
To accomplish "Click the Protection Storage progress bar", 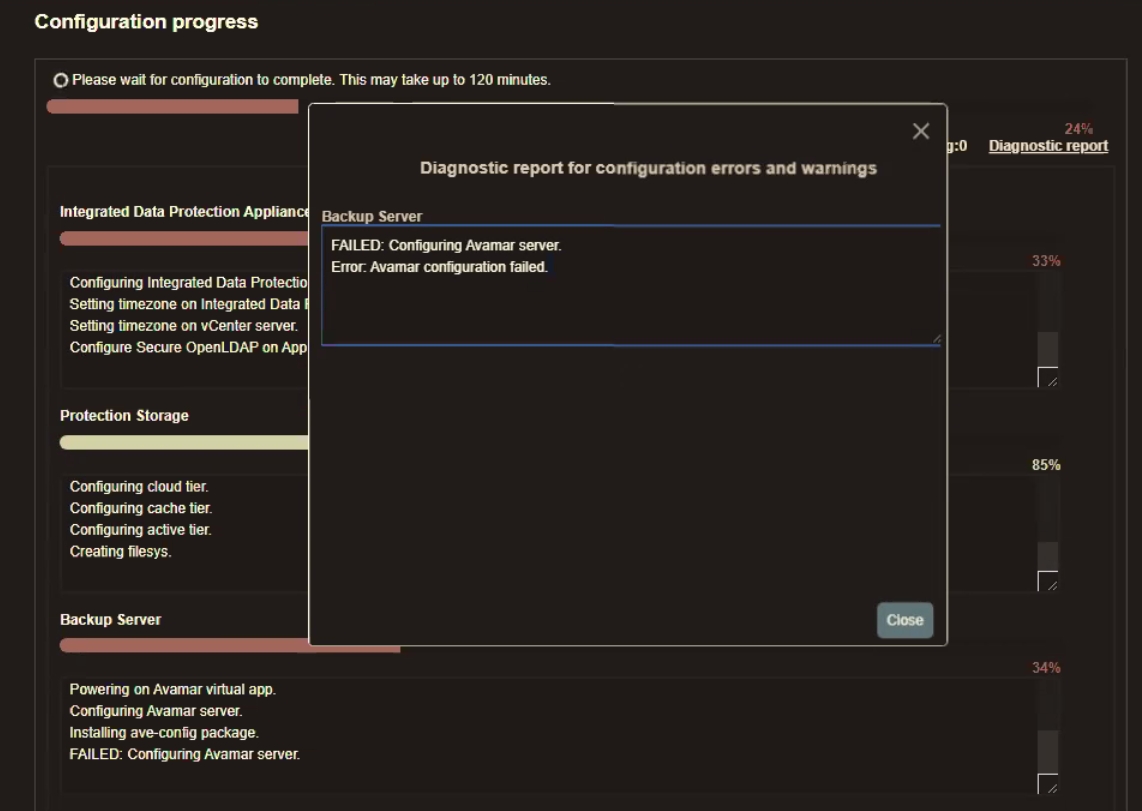I will click(x=184, y=443).
